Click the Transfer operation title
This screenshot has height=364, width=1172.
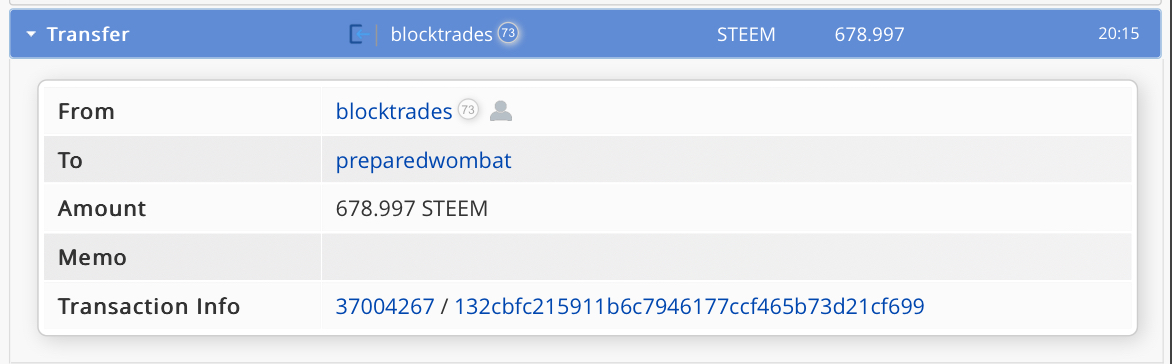88,34
